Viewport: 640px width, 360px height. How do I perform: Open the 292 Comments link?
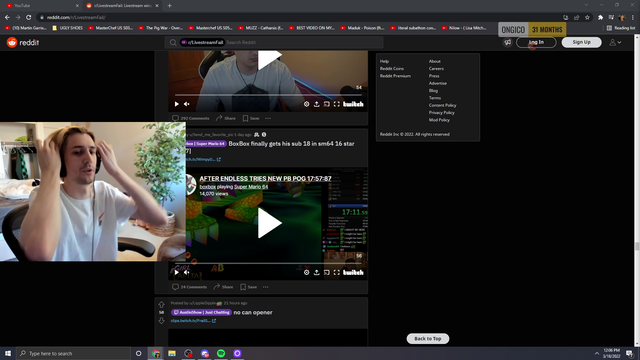click(191, 118)
